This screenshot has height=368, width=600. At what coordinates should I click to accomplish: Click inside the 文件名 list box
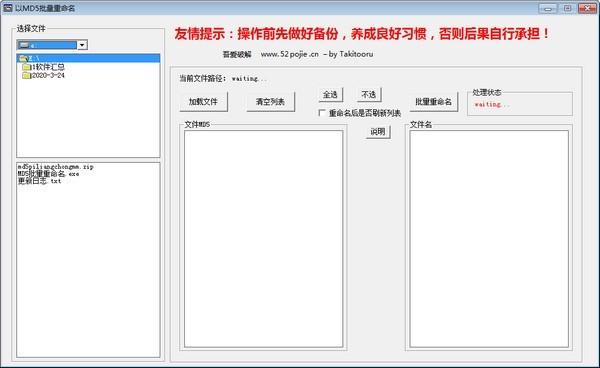click(489, 239)
